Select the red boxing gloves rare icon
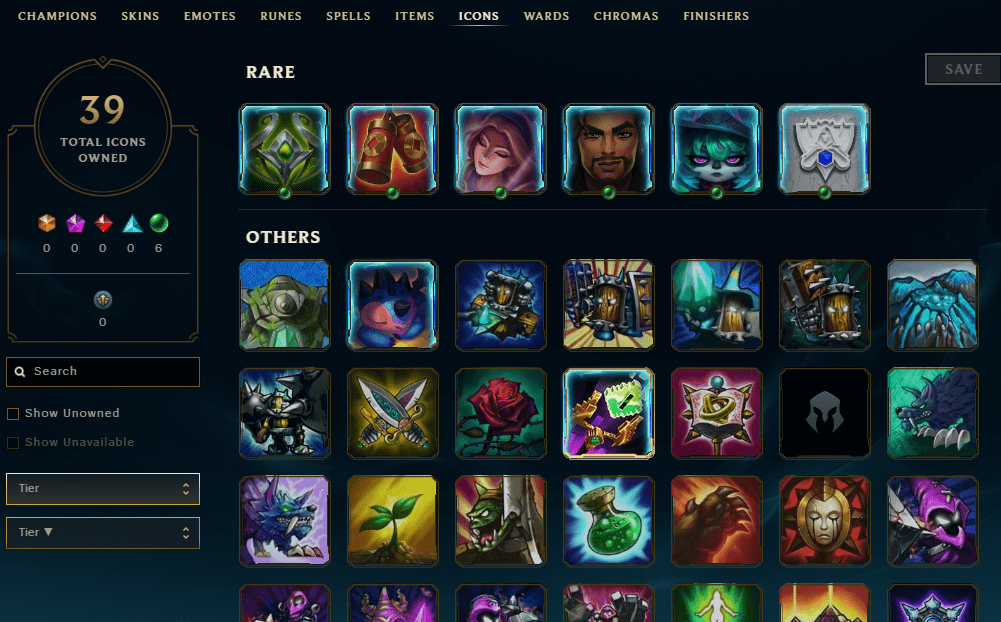Screen dimensions: 1001x622 click(x=393, y=149)
